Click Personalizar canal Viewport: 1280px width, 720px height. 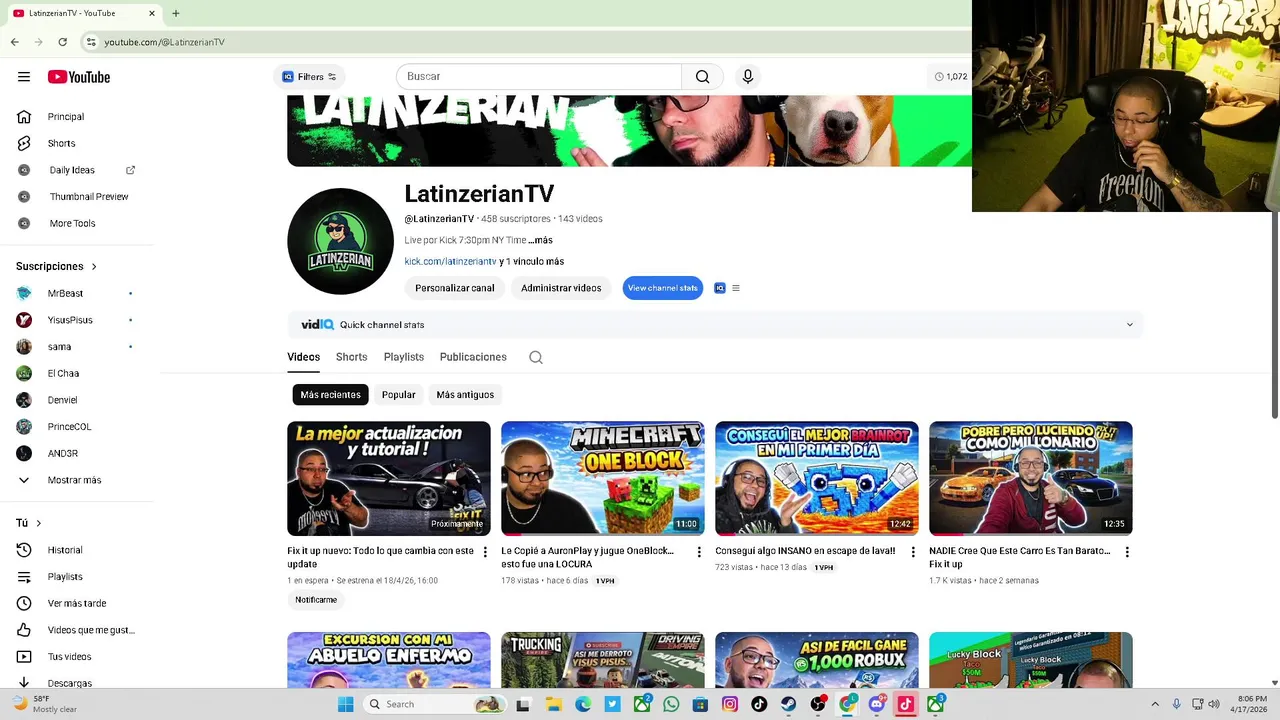pos(455,288)
